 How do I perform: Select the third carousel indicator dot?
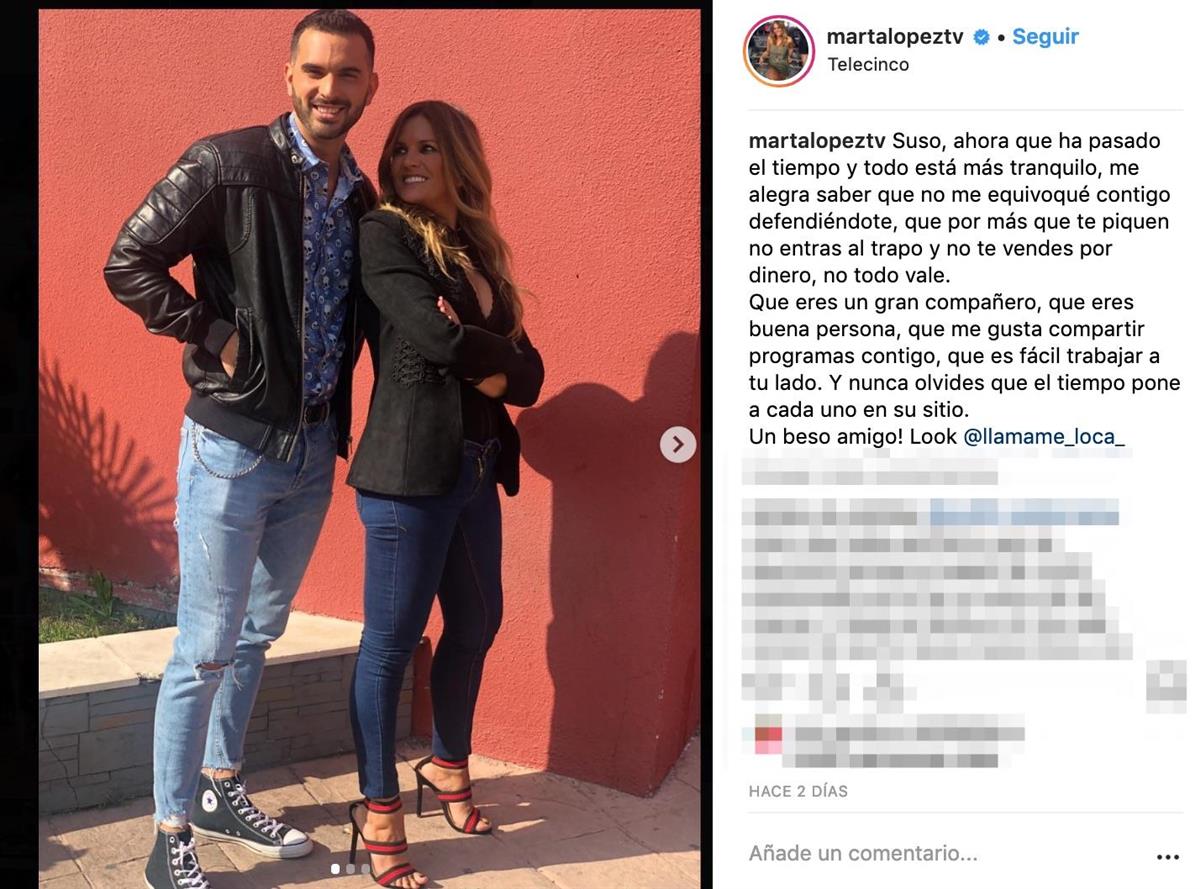click(365, 869)
